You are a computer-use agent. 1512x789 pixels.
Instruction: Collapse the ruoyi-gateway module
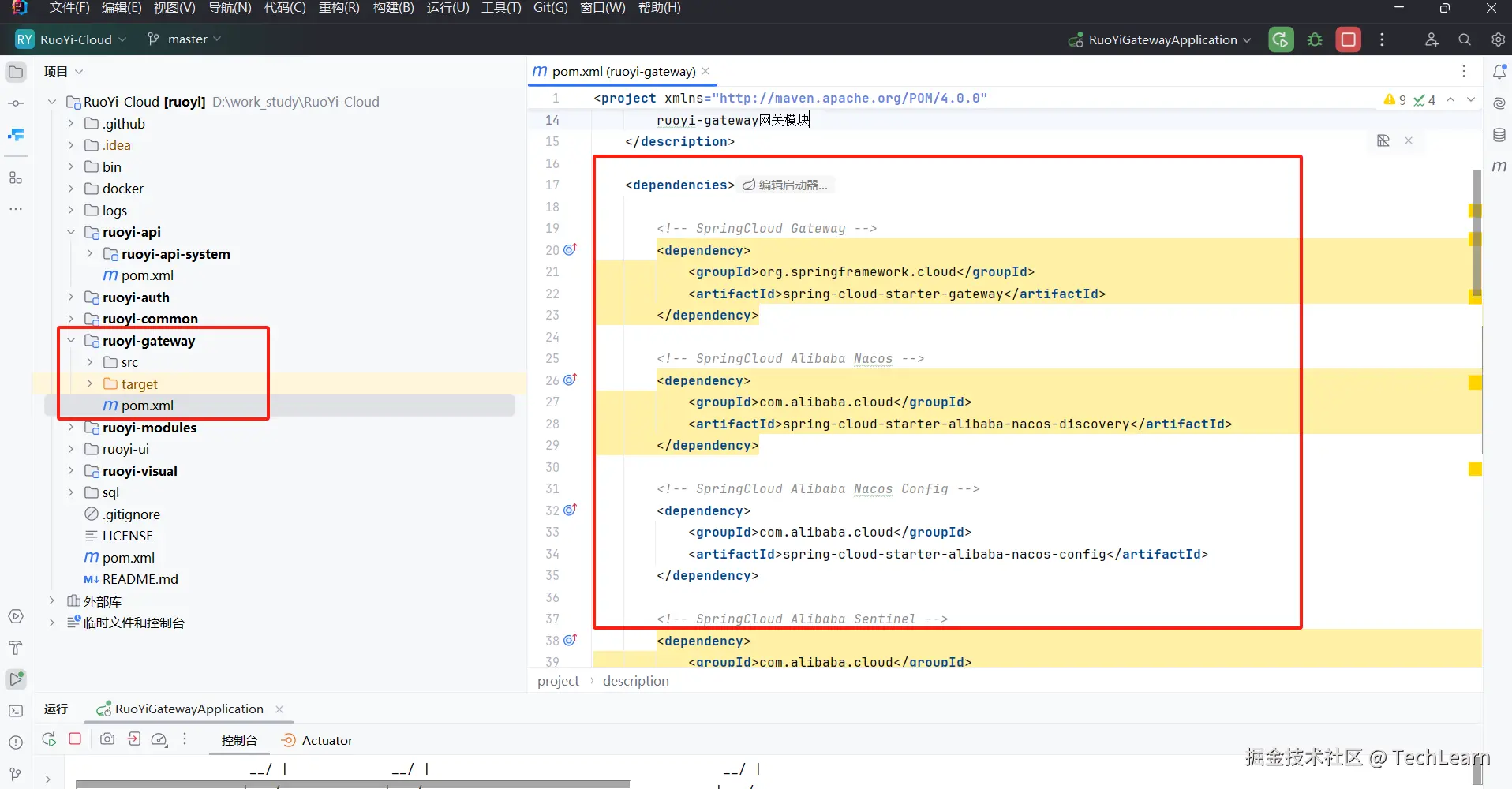point(71,341)
